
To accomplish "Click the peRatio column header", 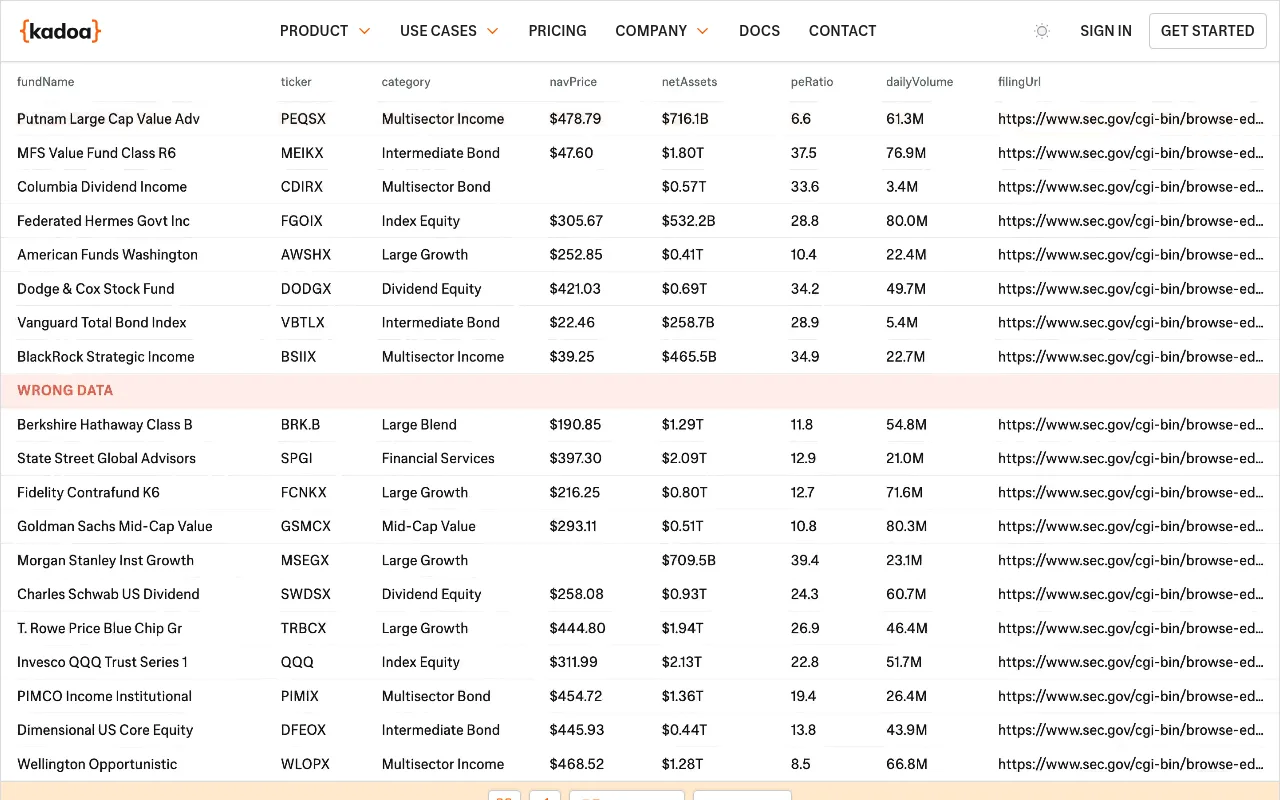I will point(812,82).
